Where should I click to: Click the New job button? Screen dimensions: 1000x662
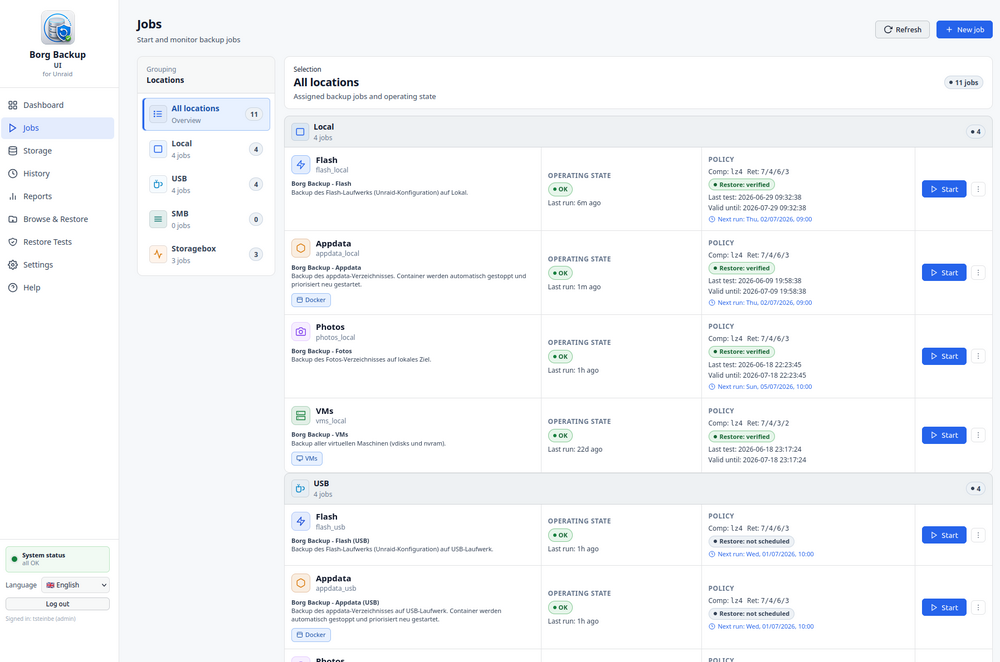tap(964, 29)
